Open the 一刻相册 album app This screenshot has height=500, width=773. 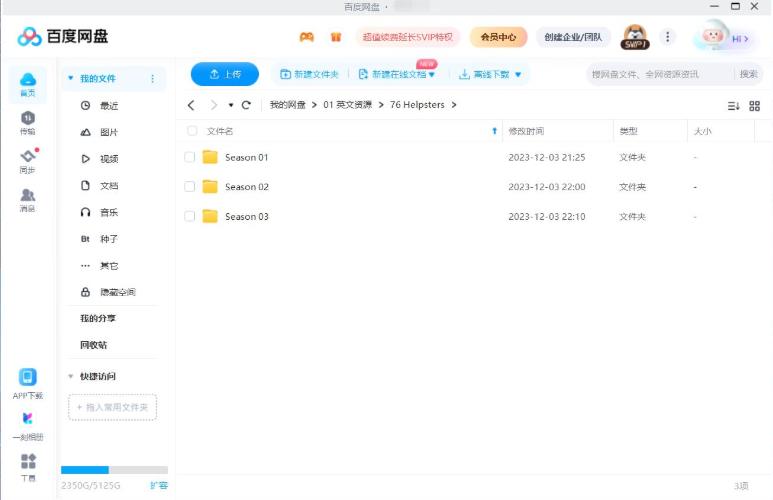28,419
